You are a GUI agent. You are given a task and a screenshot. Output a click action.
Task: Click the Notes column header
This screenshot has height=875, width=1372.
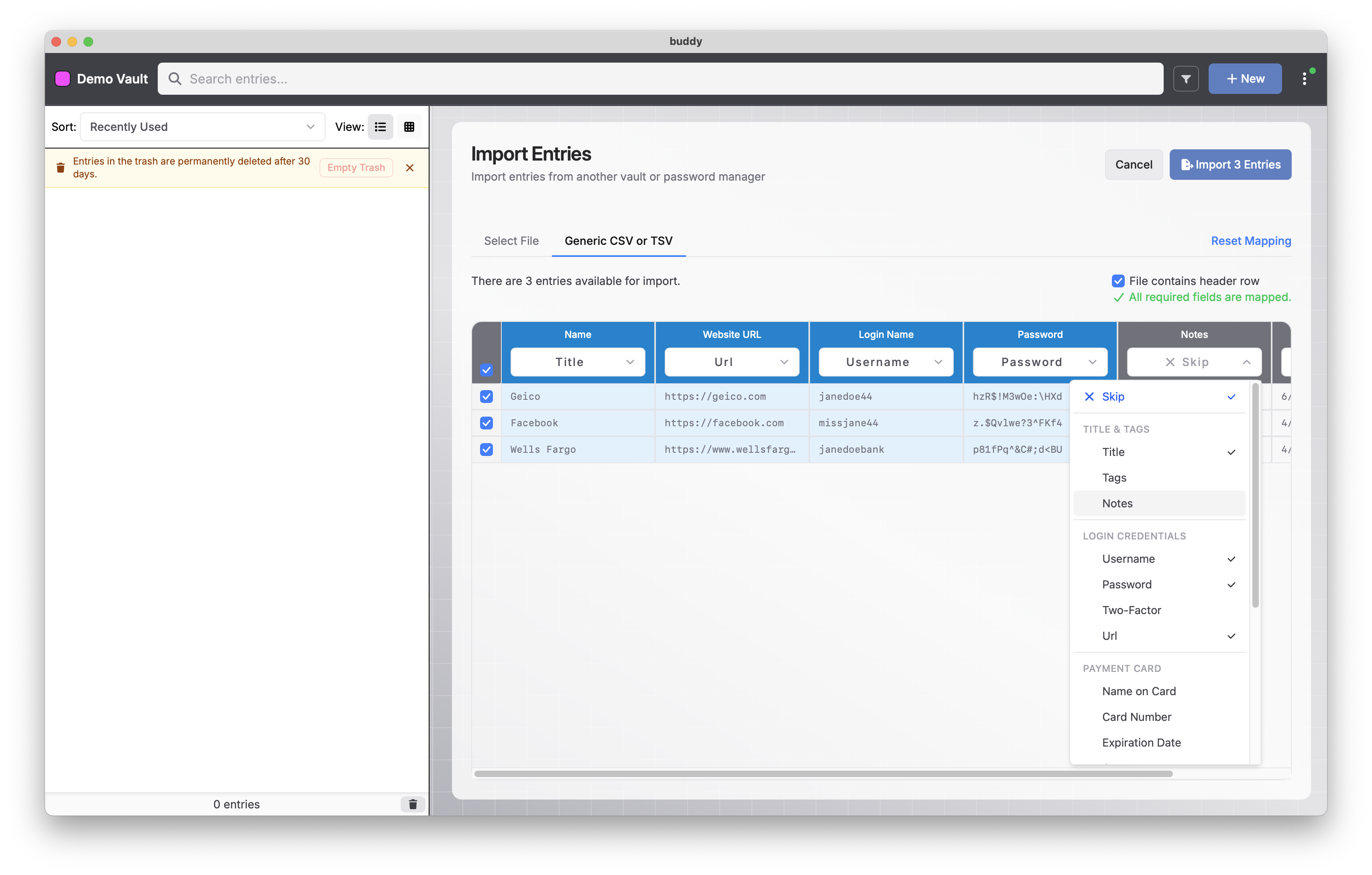point(1194,334)
